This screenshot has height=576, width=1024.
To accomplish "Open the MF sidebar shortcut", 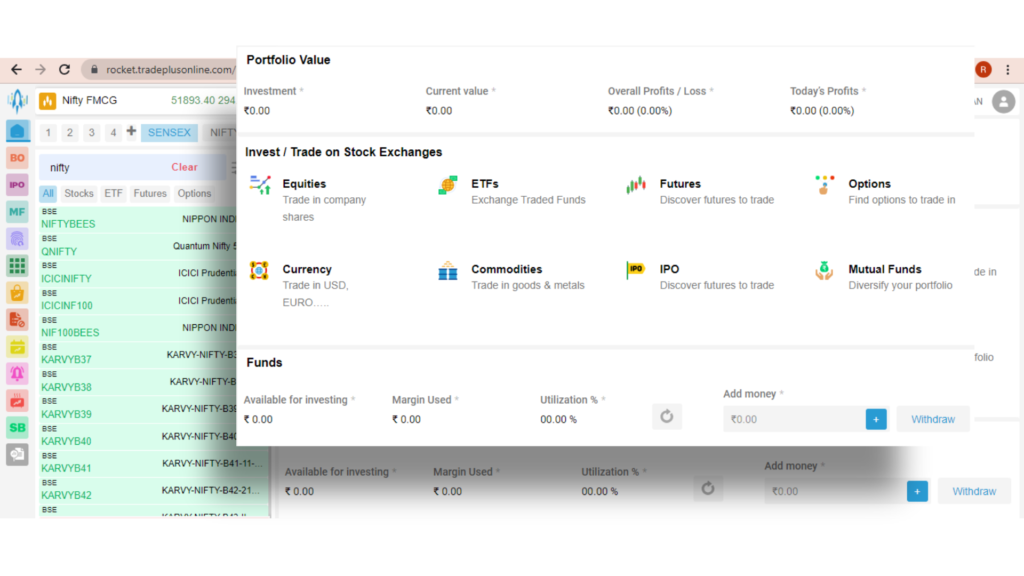I will click(x=16, y=211).
